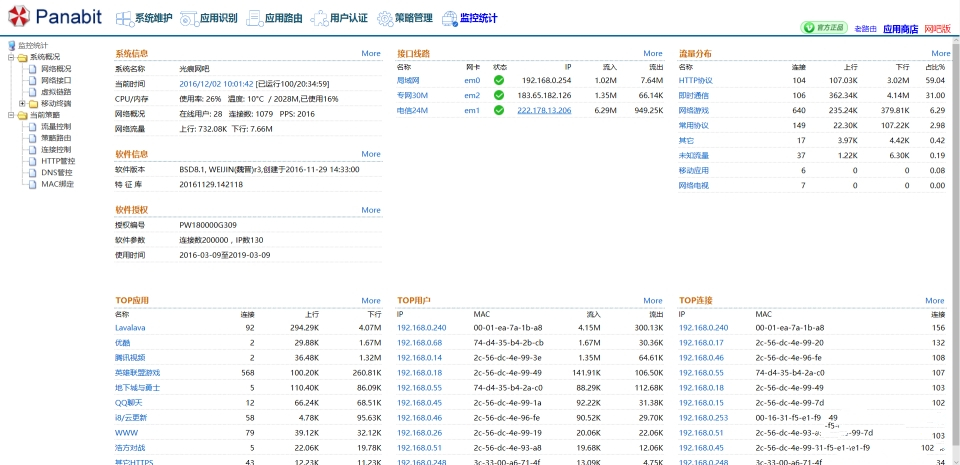Open HTTP协议 in 流量分布 list
The image size is (960, 465).
click(695, 80)
